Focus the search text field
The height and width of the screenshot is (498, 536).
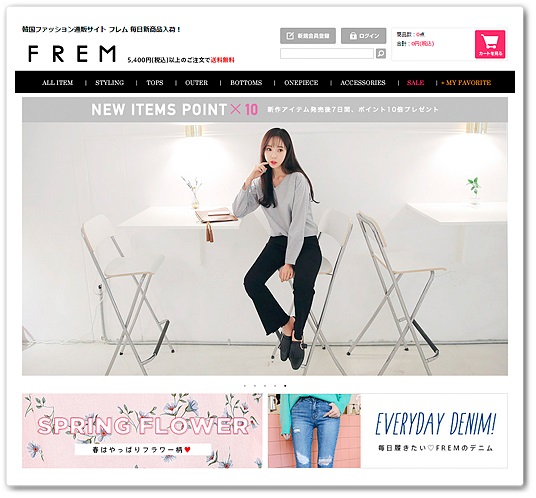click(x=327, y=53)
